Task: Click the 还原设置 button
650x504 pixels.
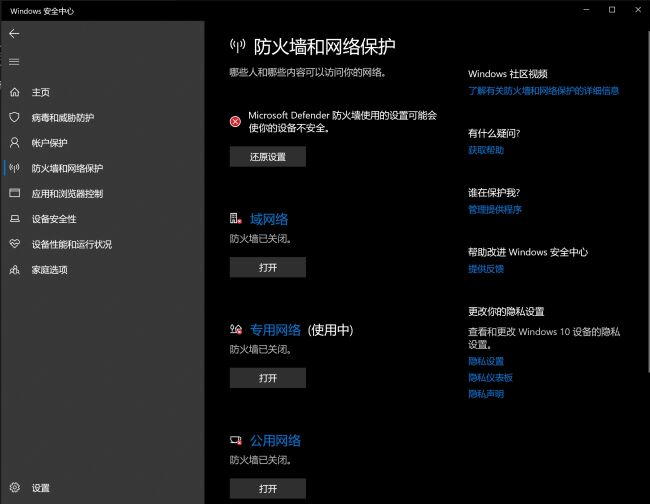Action: [268, 157]
